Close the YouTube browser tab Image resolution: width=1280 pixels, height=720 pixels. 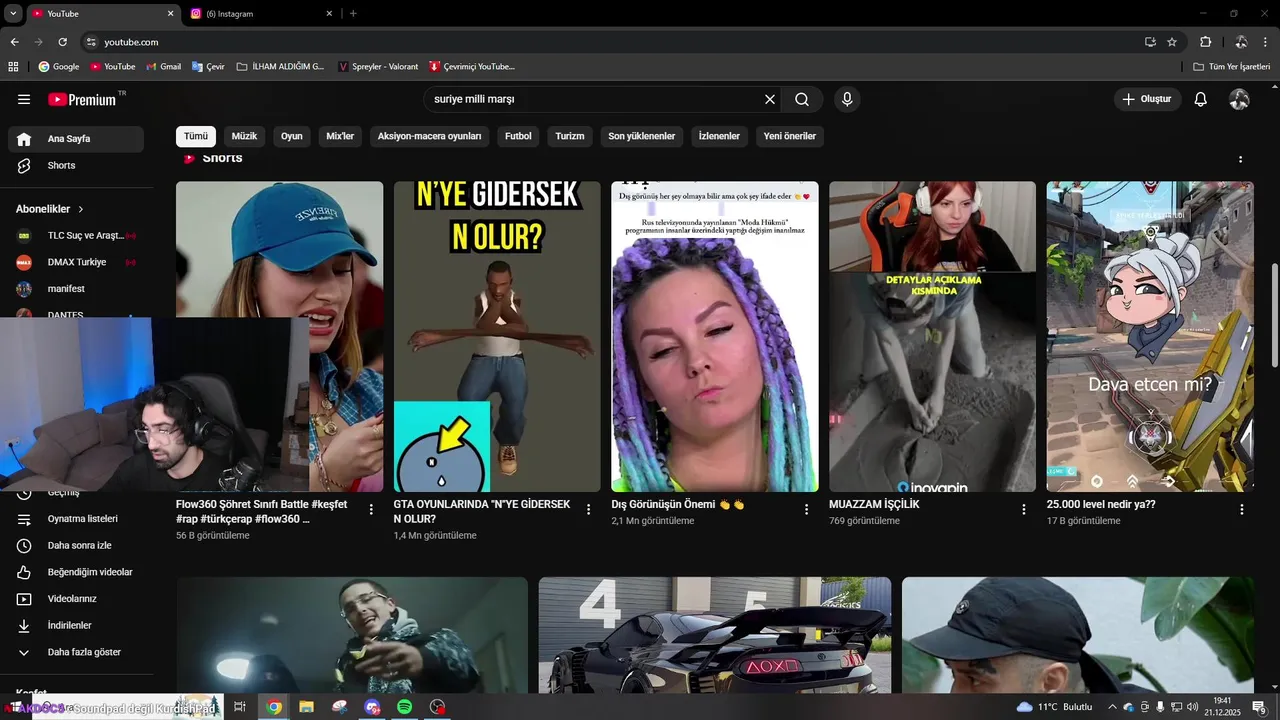pos(170,14)
